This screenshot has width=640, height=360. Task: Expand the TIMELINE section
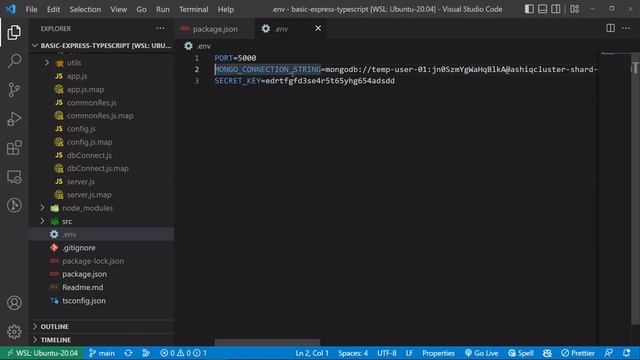pyautogui.click(x=56, y=340)
